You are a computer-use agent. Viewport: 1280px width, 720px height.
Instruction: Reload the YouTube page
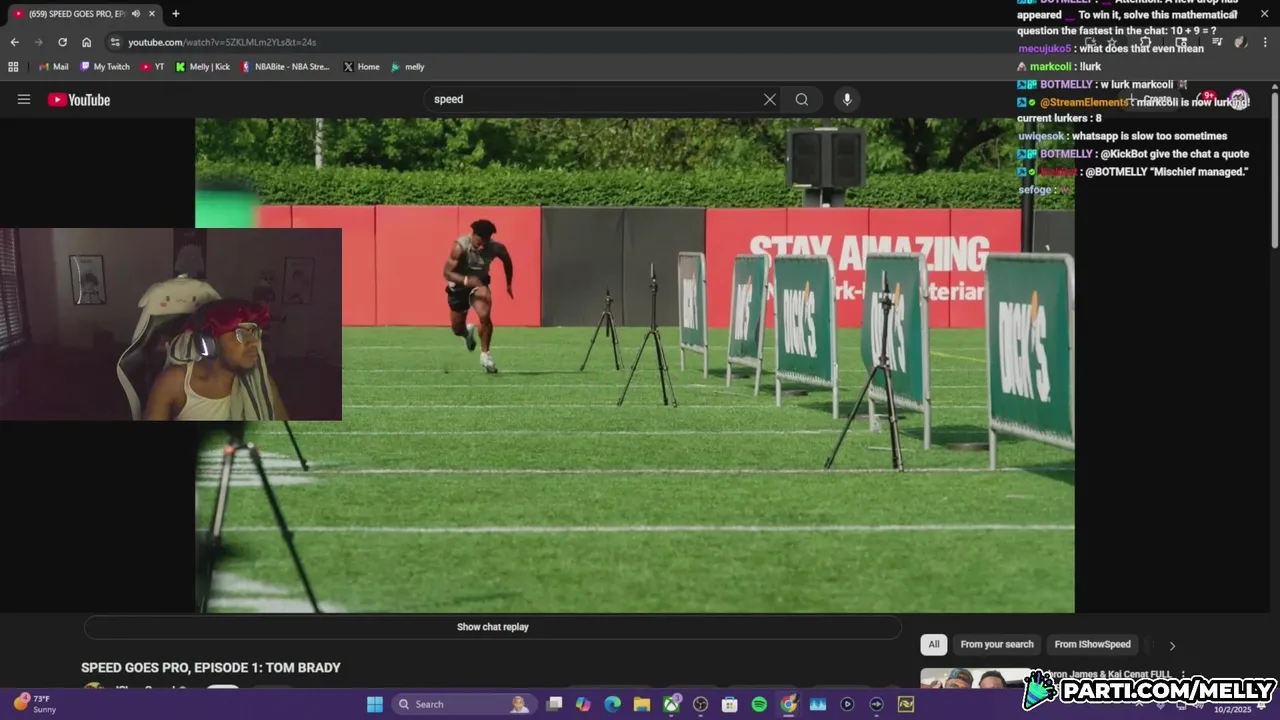click(x=62, y=42)
